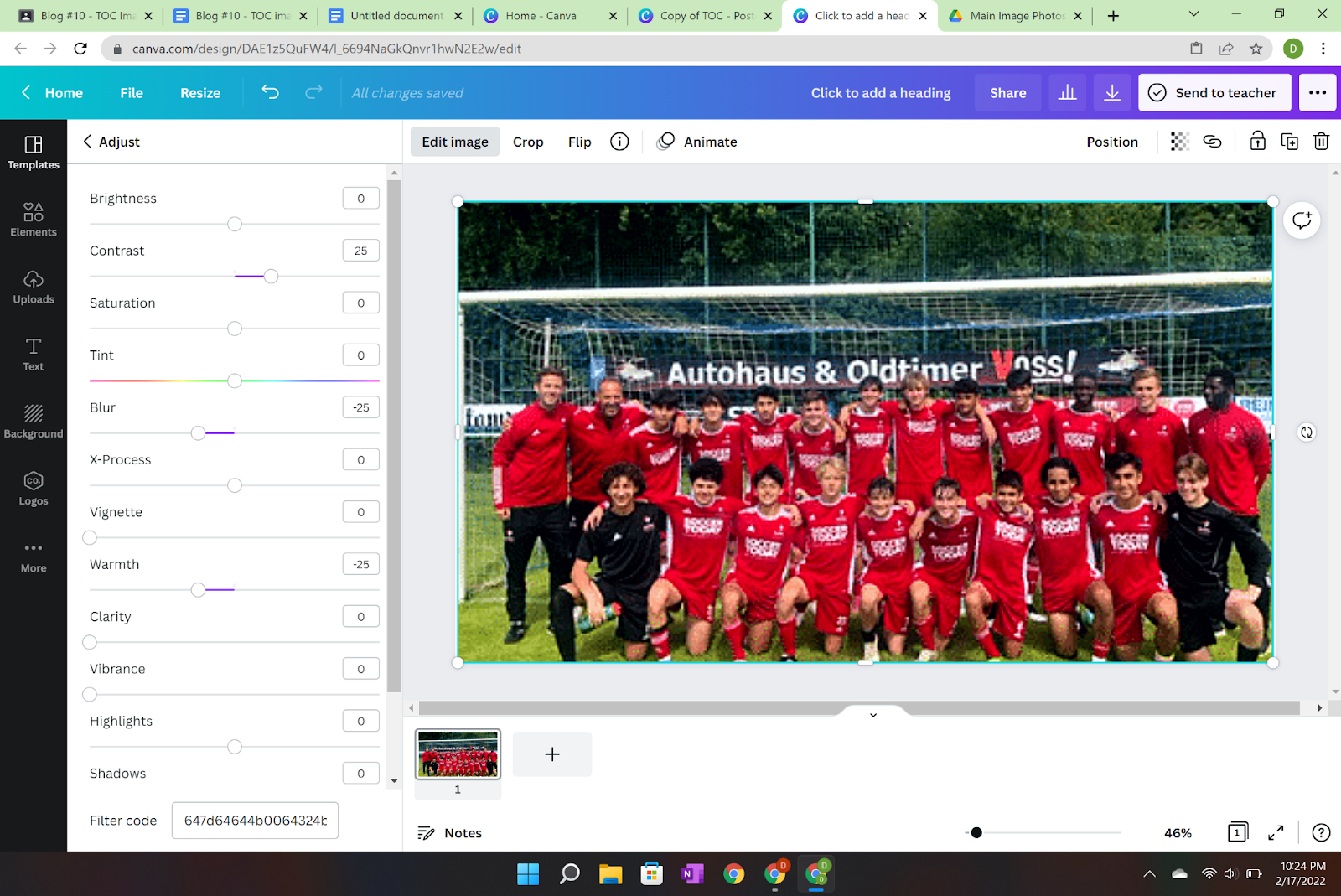Open the Background sidebar panel

point(34,421)
